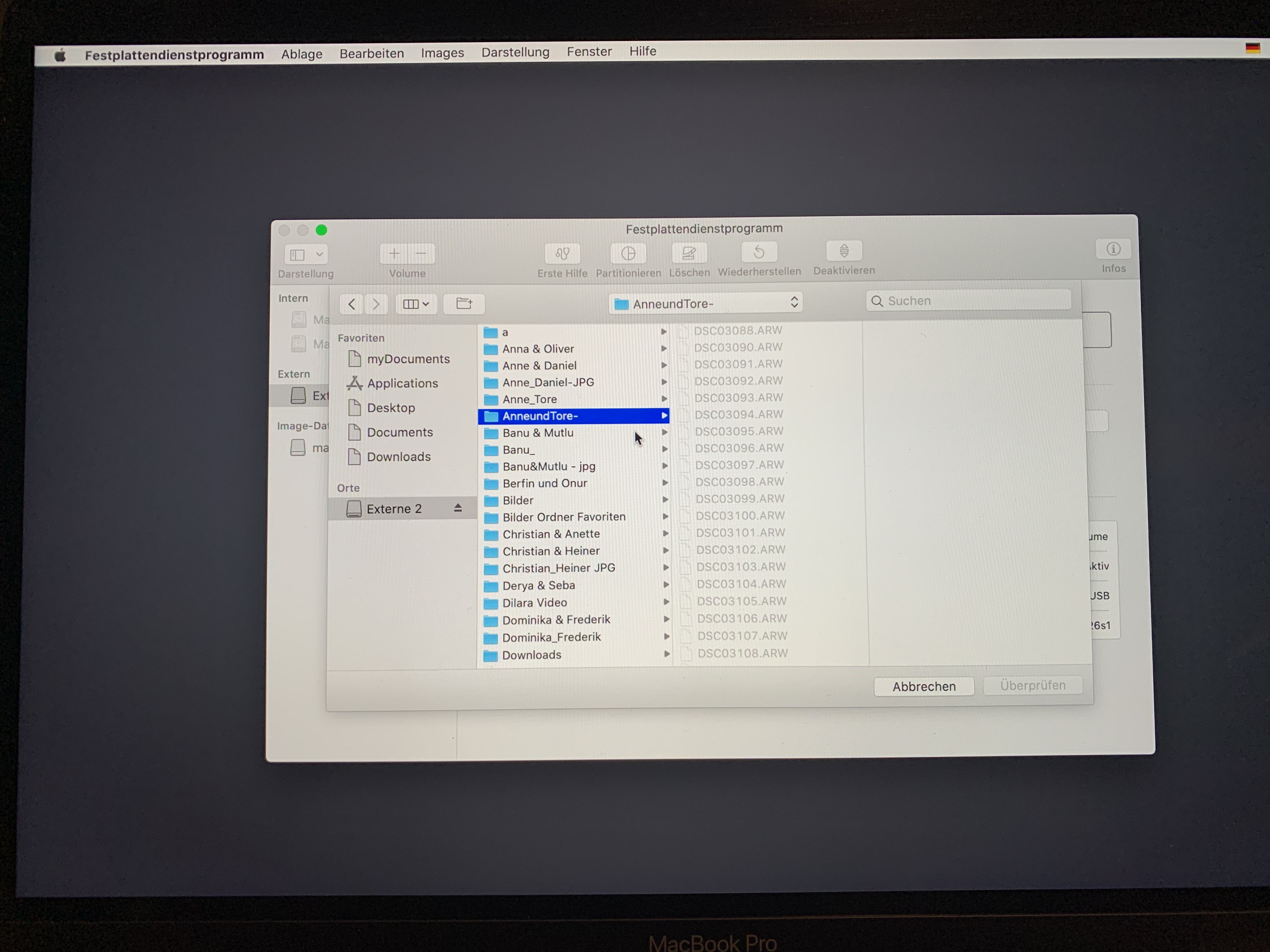Expand the Christian & Anette folder arrow
Viewport: 1270px width, 952px height.
(666, 534)
